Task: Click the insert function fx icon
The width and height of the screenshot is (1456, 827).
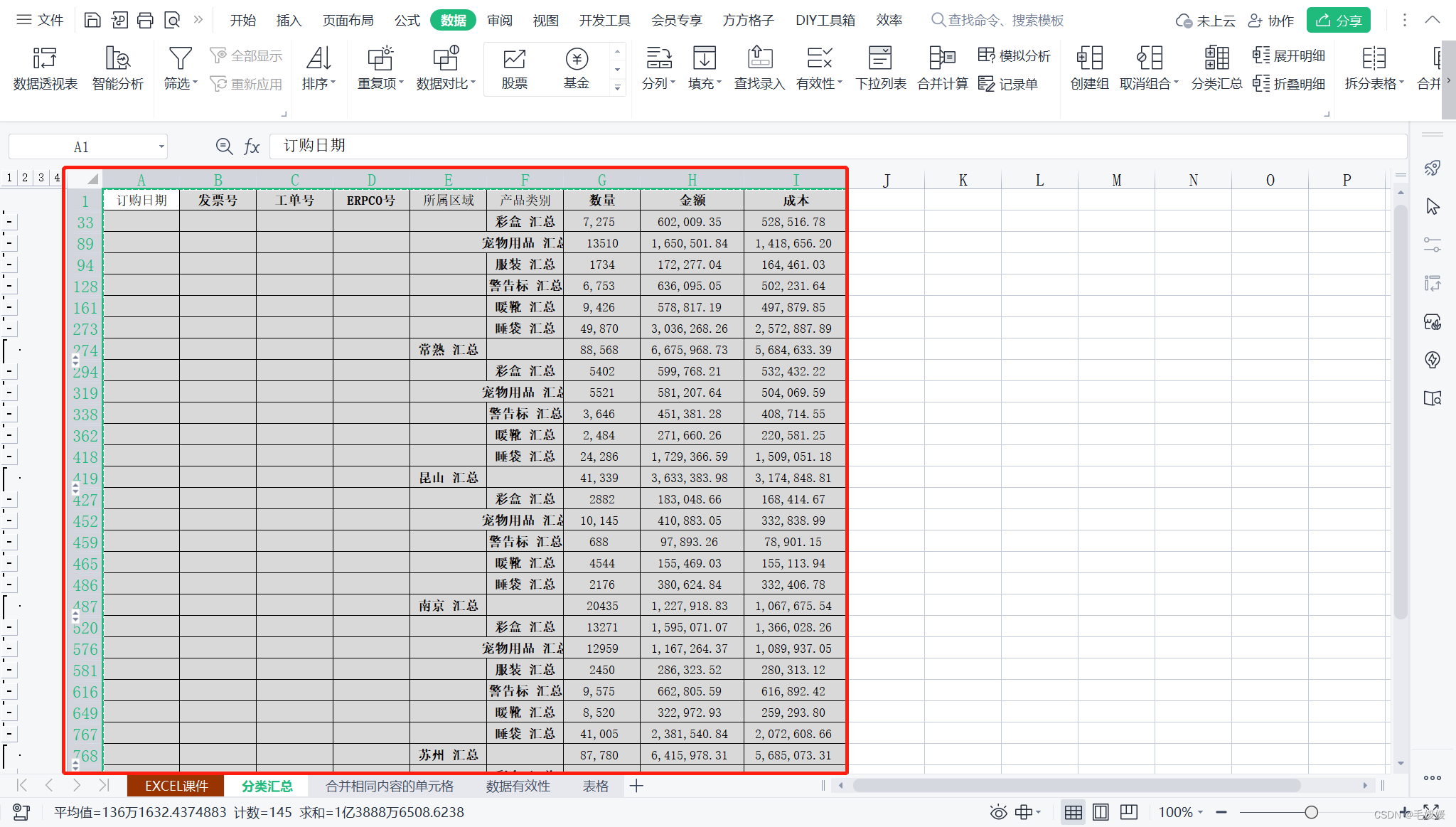Action: pyautogui.click(x=252, y=146)
